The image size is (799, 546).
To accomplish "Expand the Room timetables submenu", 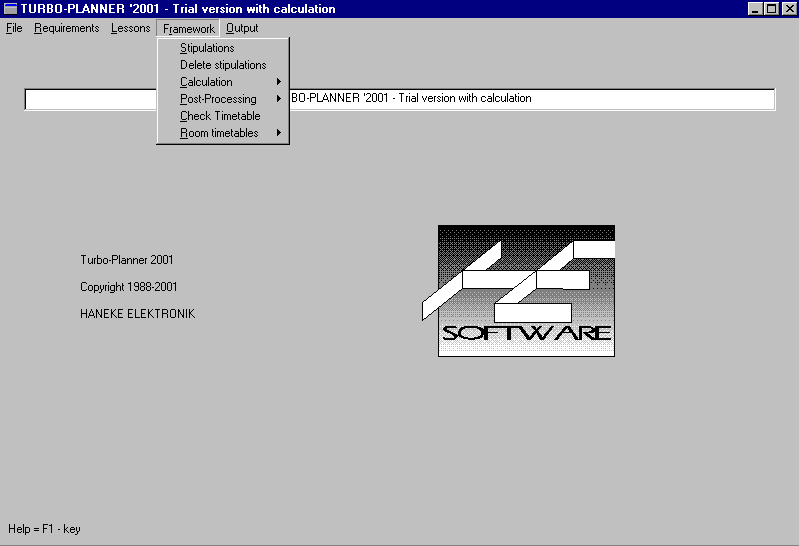I will (x=223, y=133).
